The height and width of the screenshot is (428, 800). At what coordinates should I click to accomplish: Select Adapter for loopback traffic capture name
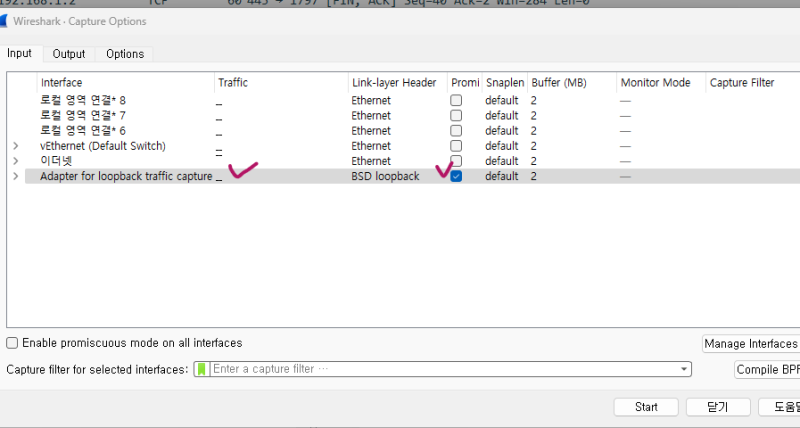(x=126, y=176)
